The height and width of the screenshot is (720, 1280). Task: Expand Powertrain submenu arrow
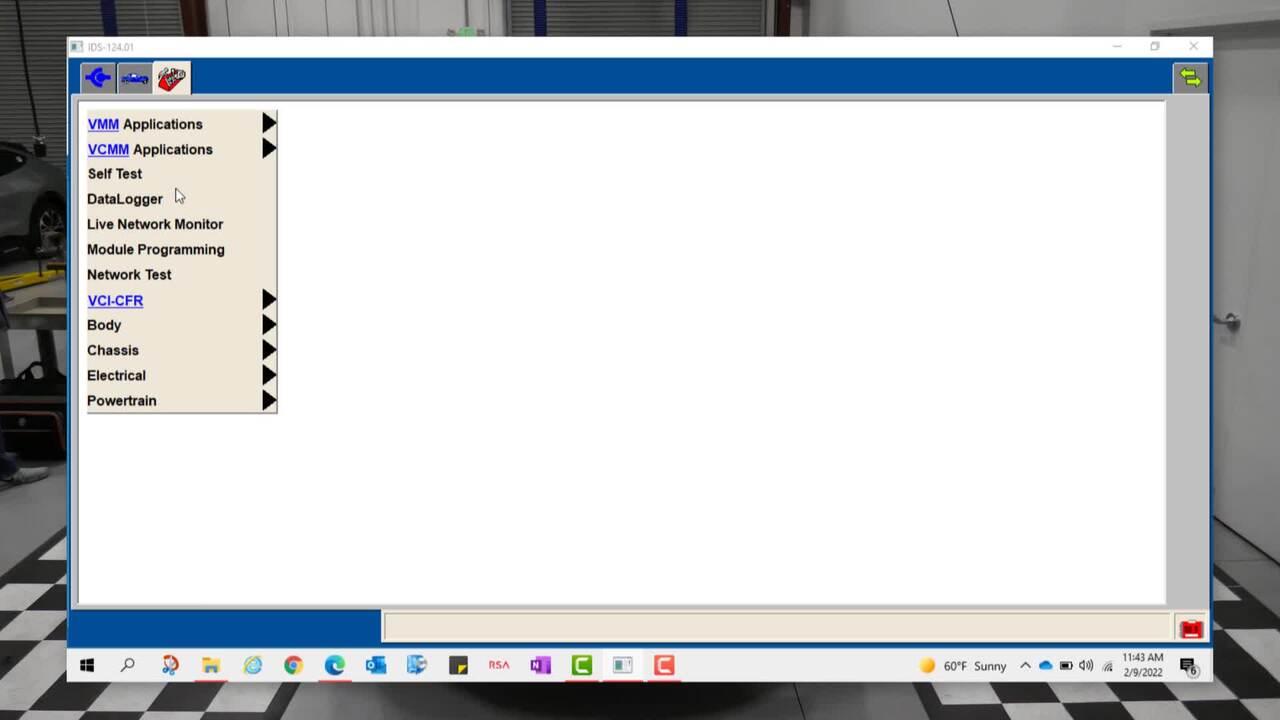tap(269, 400)
